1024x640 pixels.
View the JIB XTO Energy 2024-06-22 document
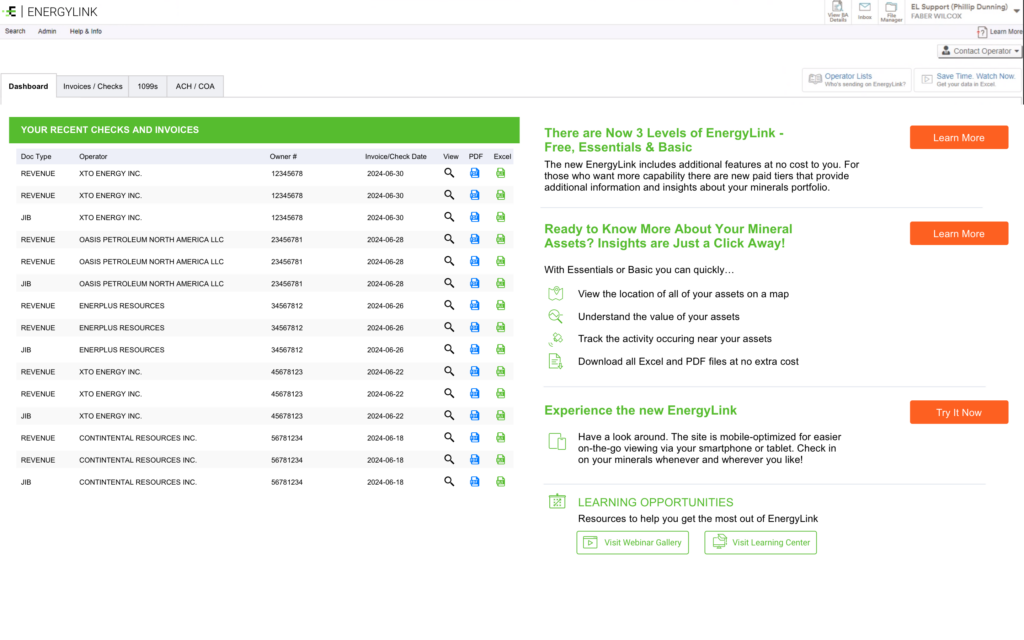(x=449, y=415)
